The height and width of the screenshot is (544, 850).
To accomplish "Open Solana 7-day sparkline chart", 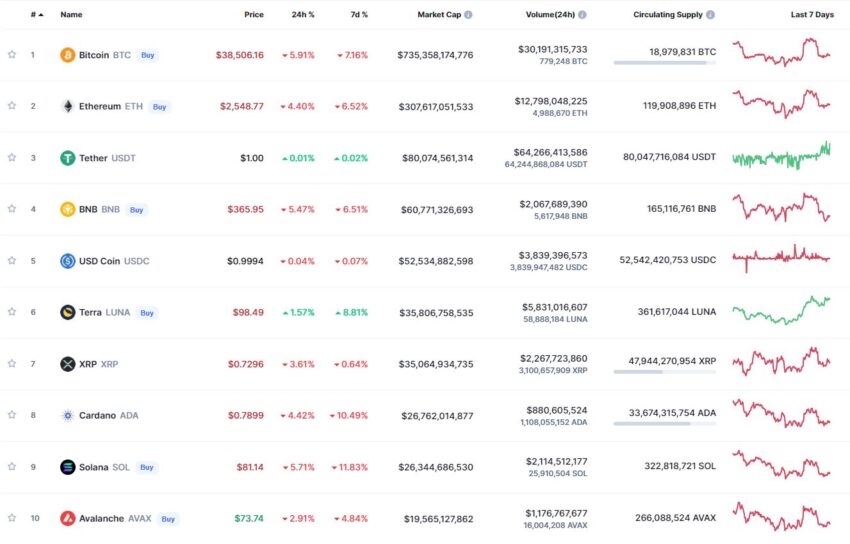I will click(x=781, y=464).
